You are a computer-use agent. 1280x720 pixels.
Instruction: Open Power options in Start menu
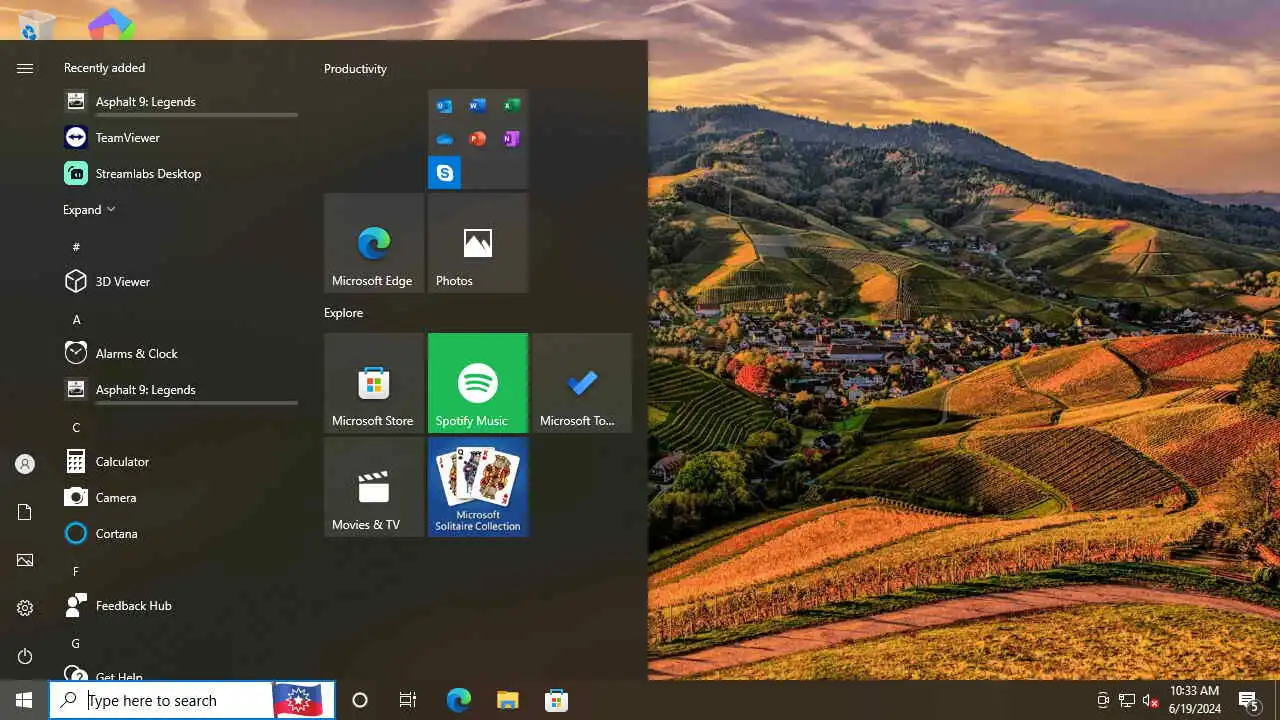(x=25, y=656)
